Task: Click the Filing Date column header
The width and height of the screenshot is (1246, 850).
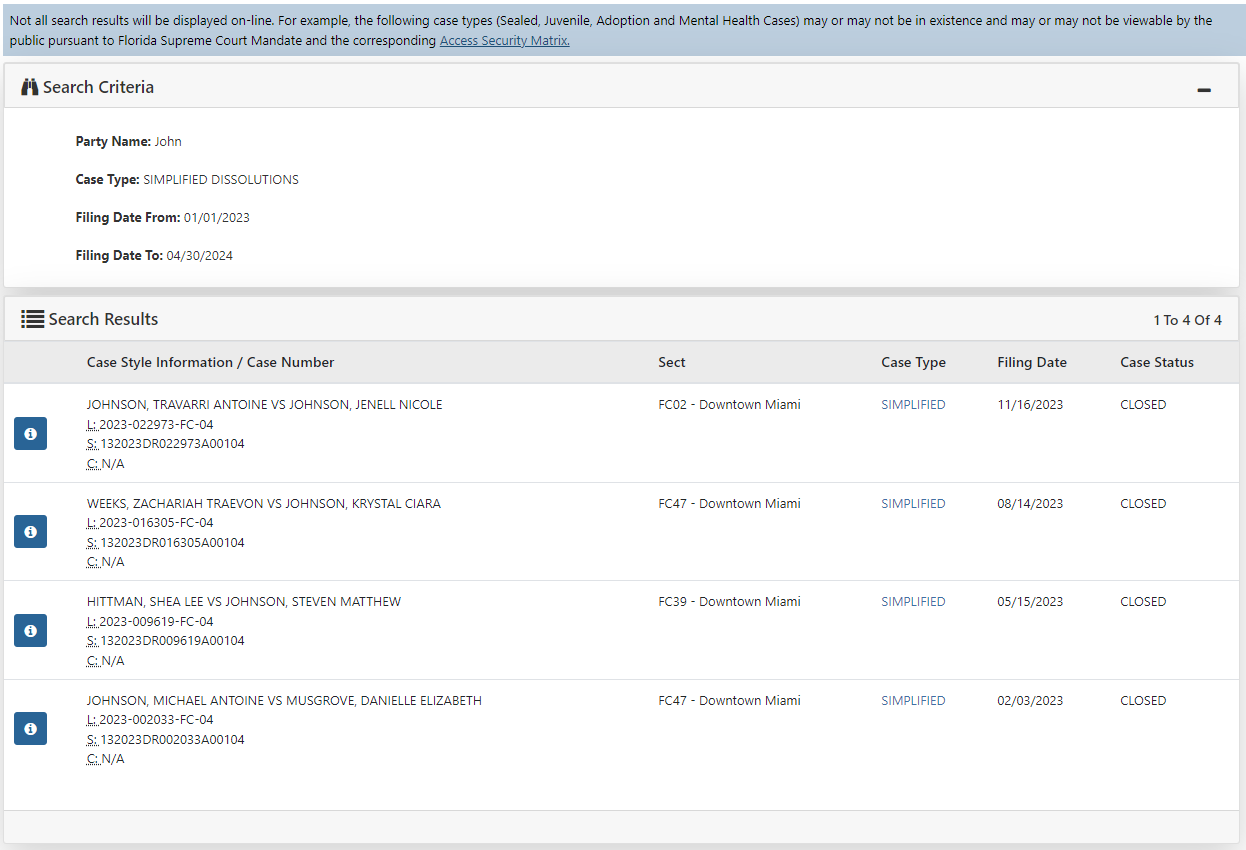Action: tap(1032, 362)
